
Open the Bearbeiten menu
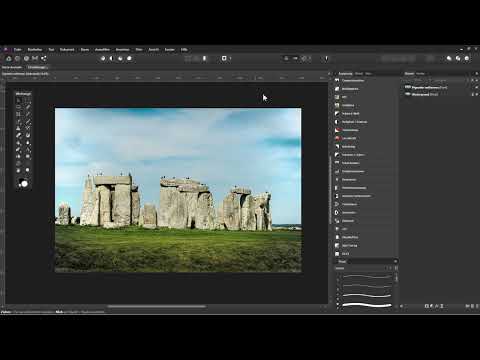point(35,49)
